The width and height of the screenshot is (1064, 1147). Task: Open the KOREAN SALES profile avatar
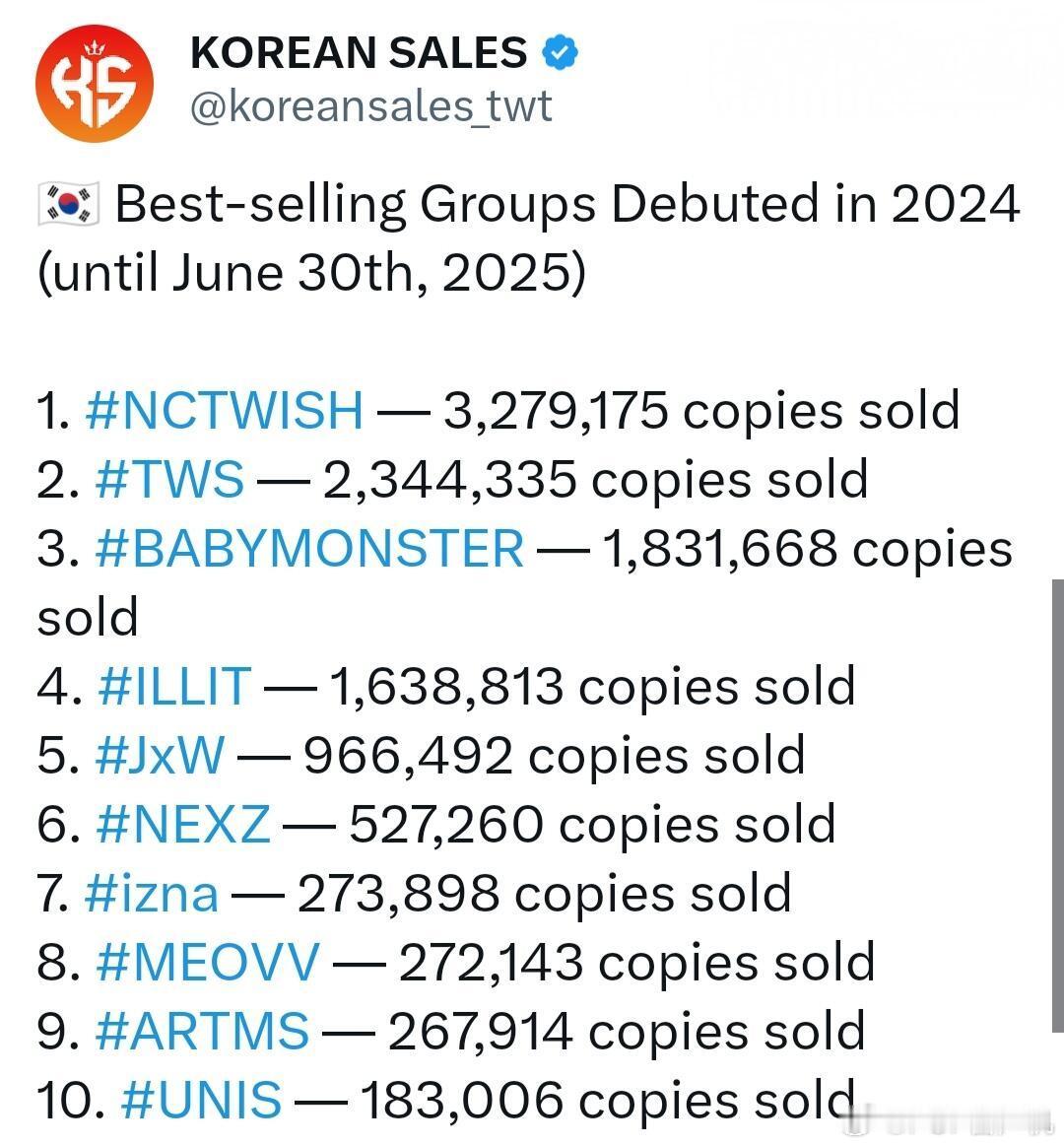point(95,83)
